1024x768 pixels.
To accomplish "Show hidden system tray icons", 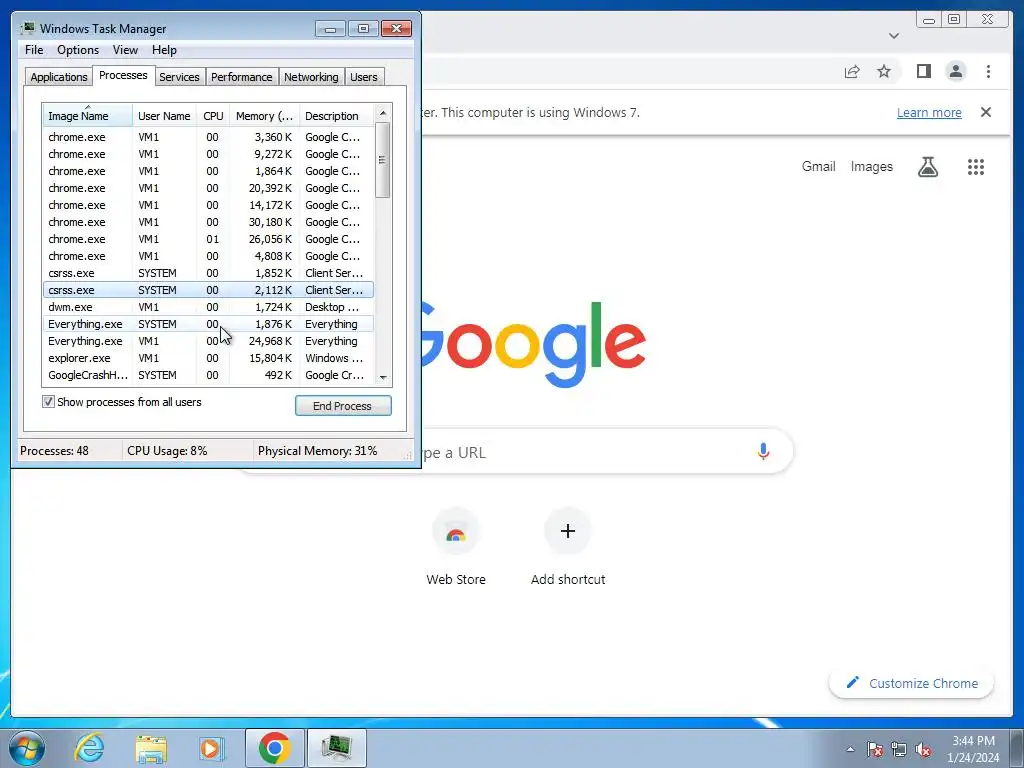I will [850, 749].
